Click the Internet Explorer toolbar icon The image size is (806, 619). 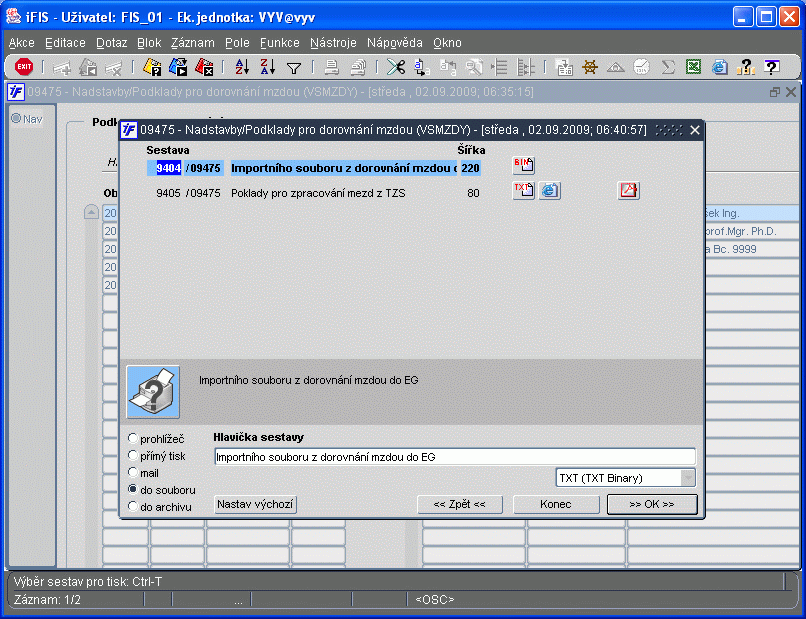(720, 67)
